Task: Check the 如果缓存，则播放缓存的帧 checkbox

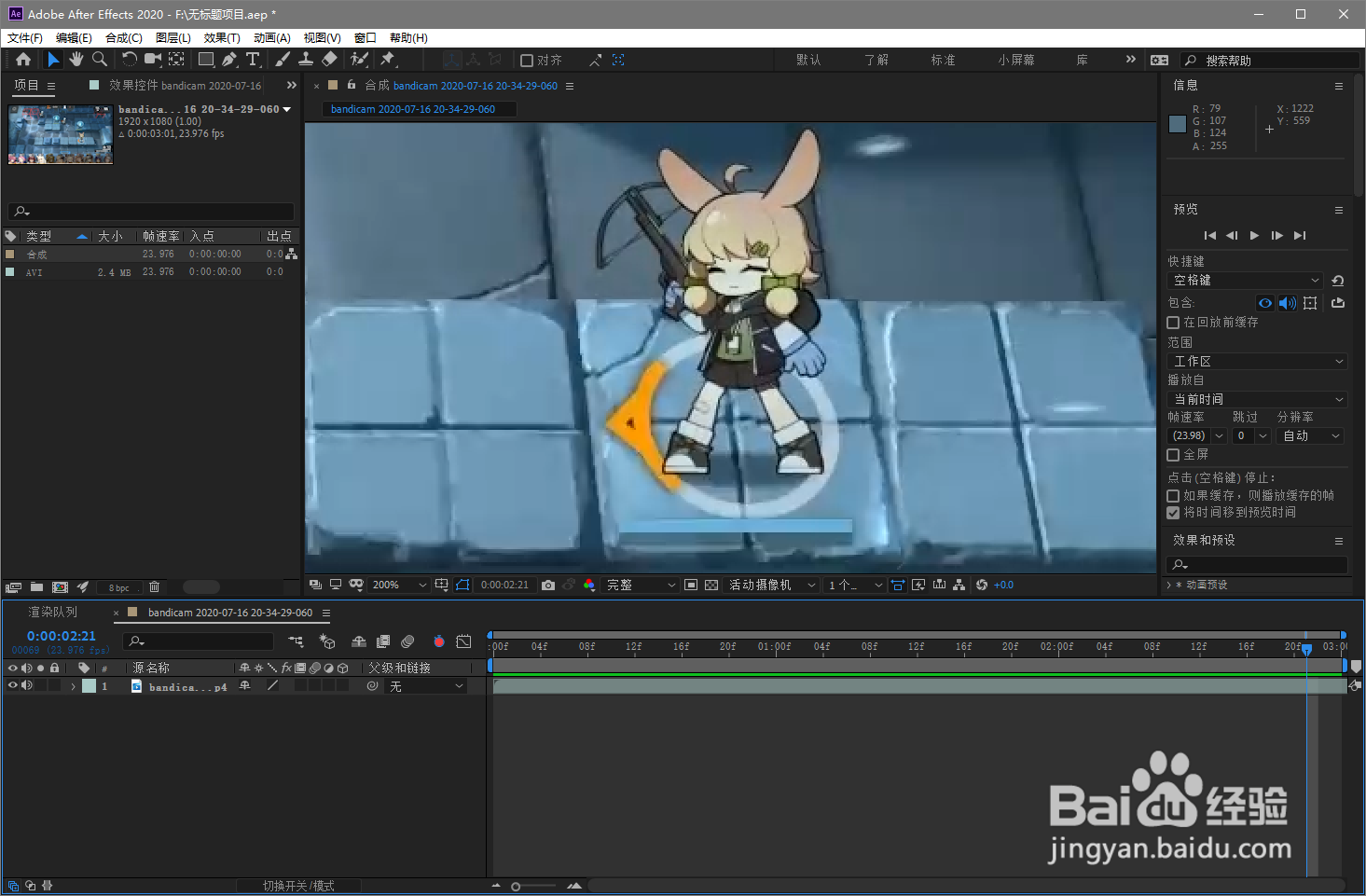Action: click(1173, 496)
